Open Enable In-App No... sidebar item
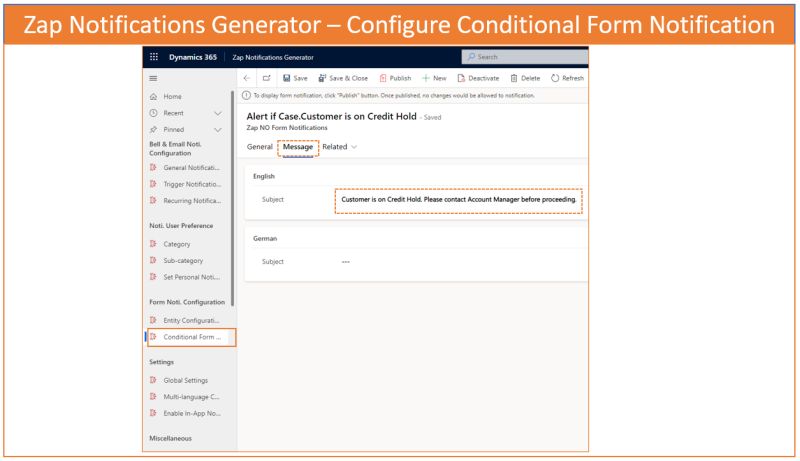 (x=192, y=413)
